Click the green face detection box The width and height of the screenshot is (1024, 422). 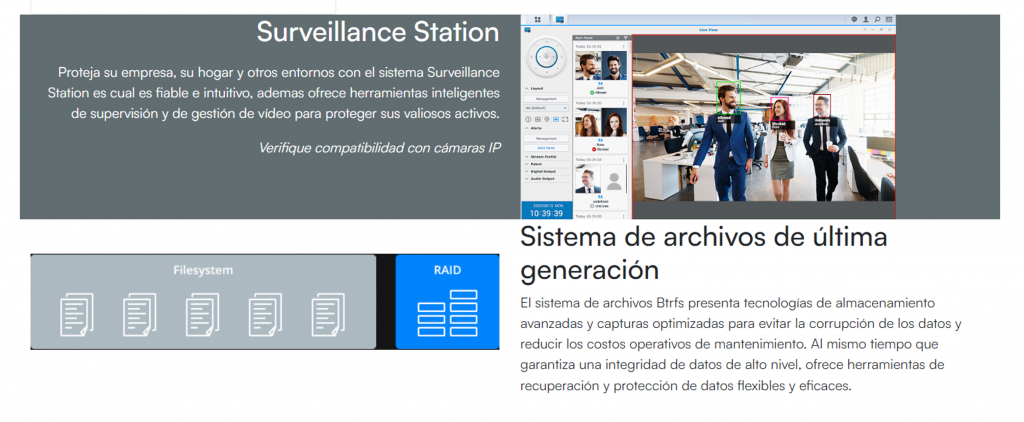727,96
